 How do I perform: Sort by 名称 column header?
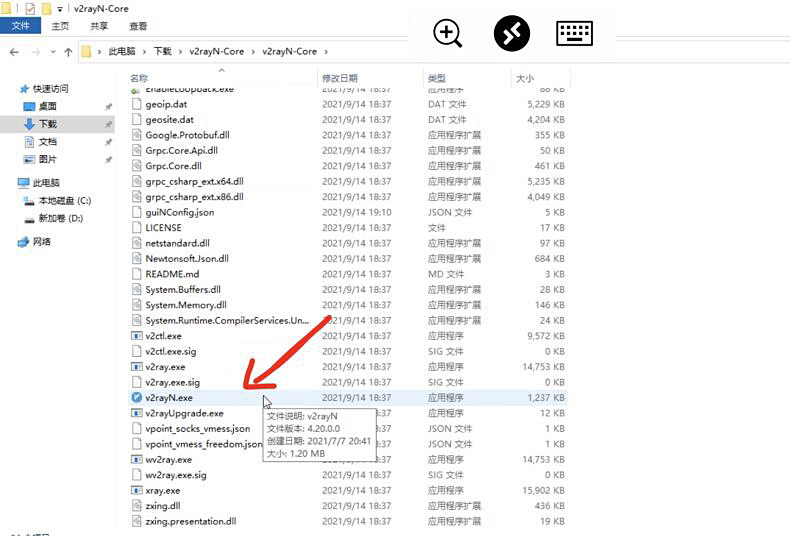139,78
